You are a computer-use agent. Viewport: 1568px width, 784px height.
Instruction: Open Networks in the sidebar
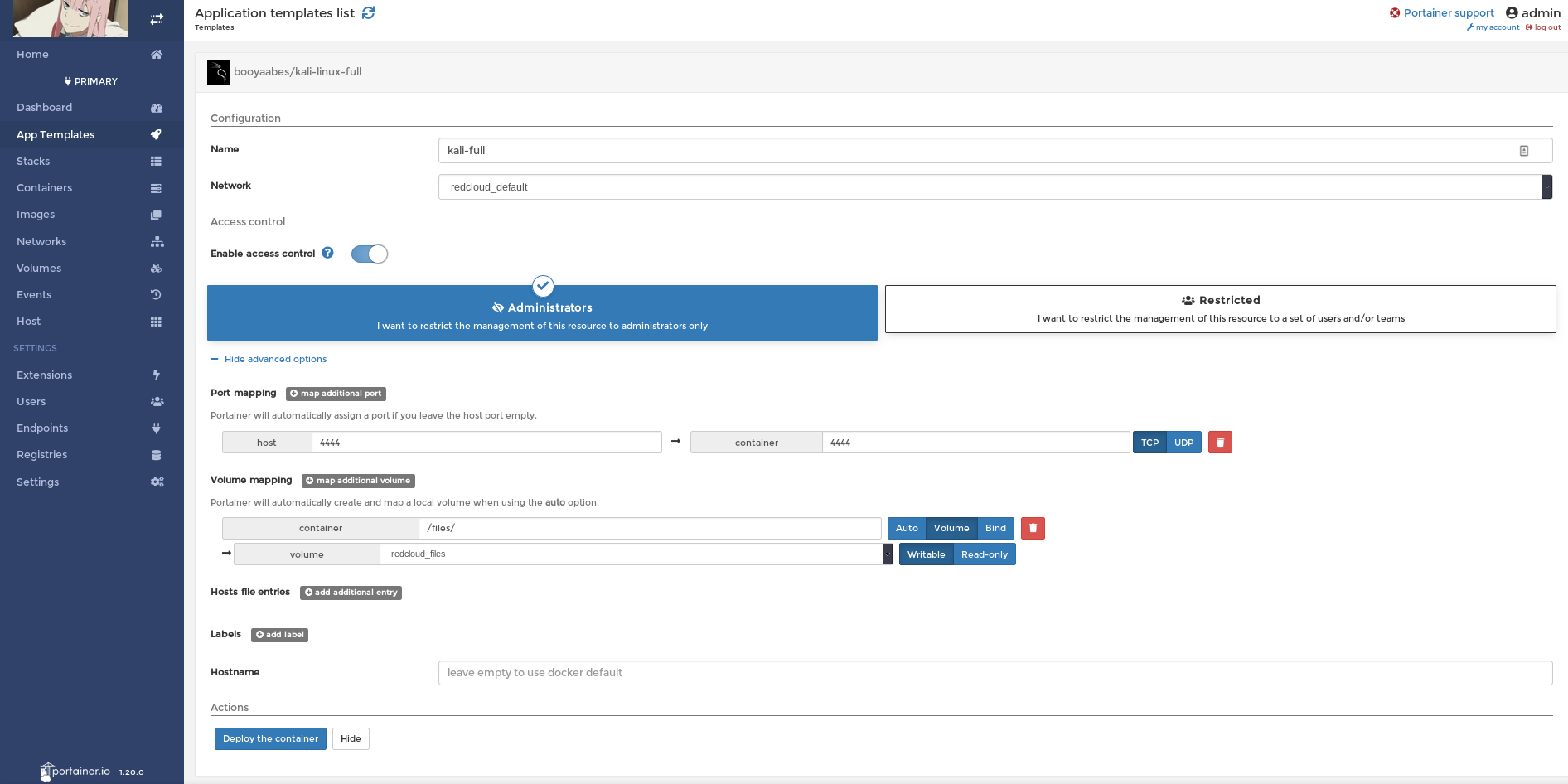pos(41,241)
